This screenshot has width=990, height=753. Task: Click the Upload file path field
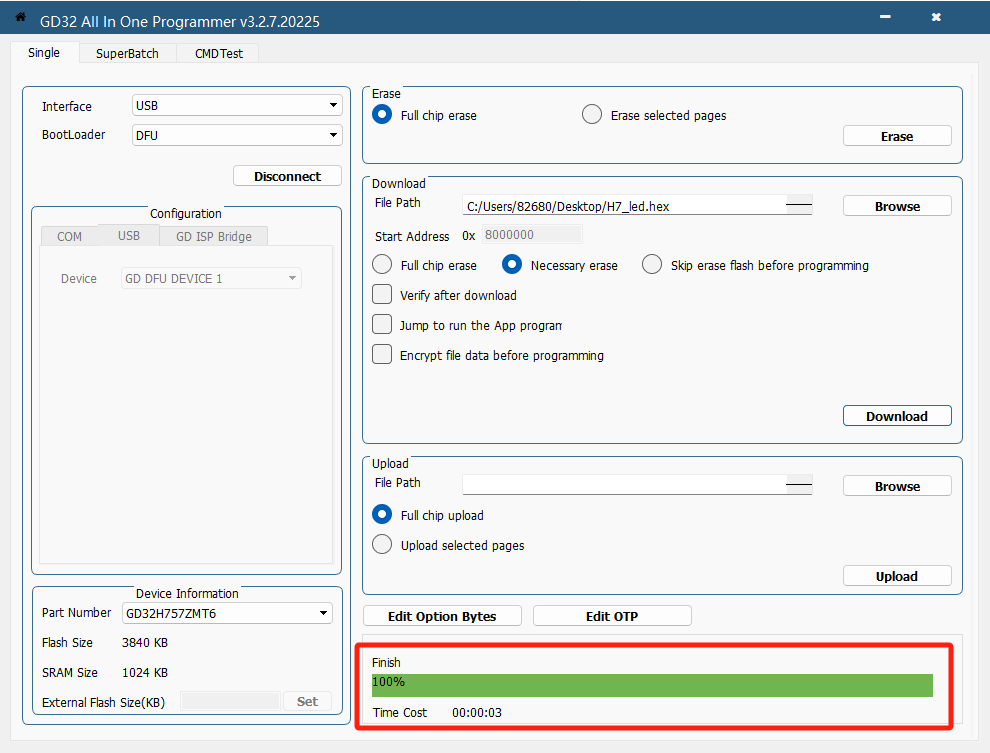(637, 485)
